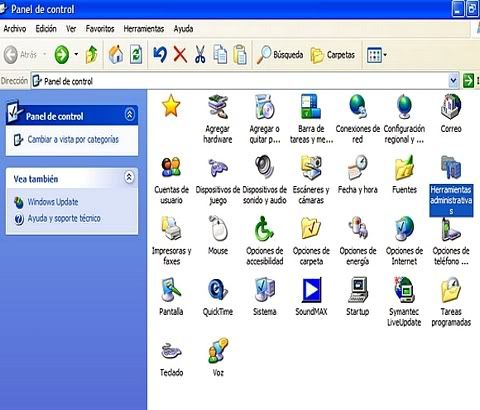The width and height of the screenshot is (480, 410).
Task: Open the Edición menu
Action: point(46,29)
